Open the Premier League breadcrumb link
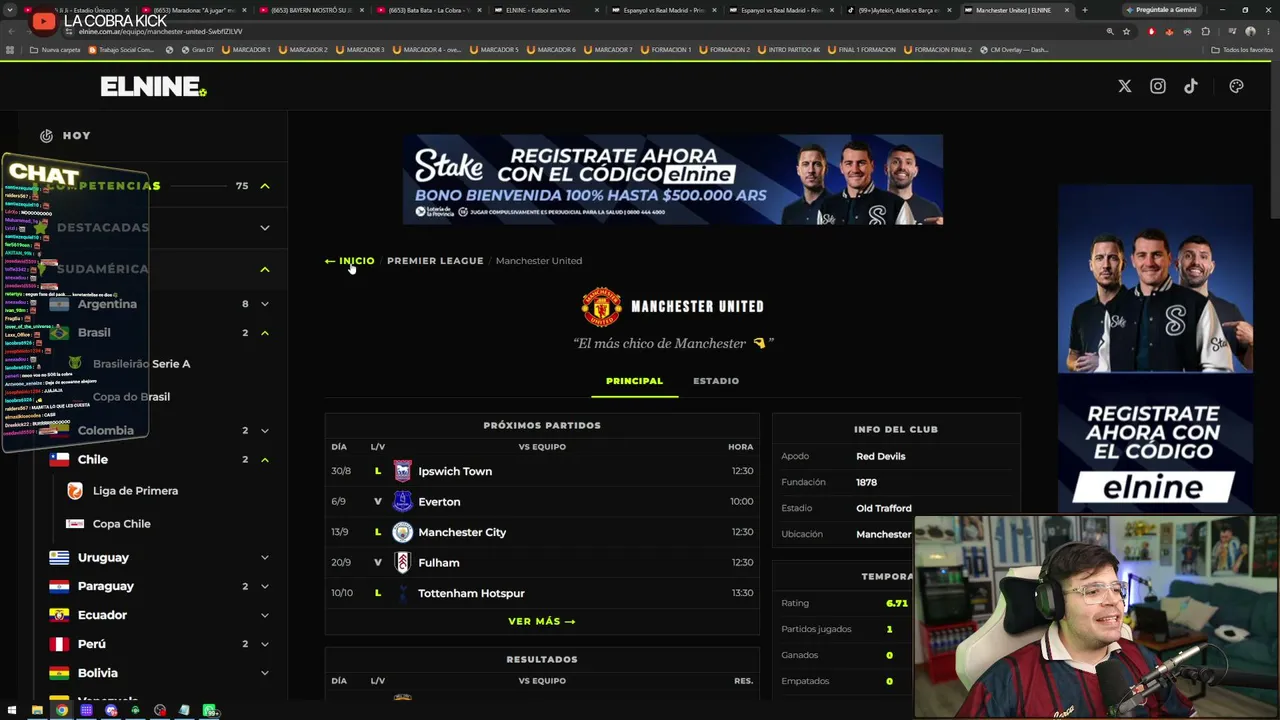Screen dimensions: 1280x720 (x=435, y=261)
